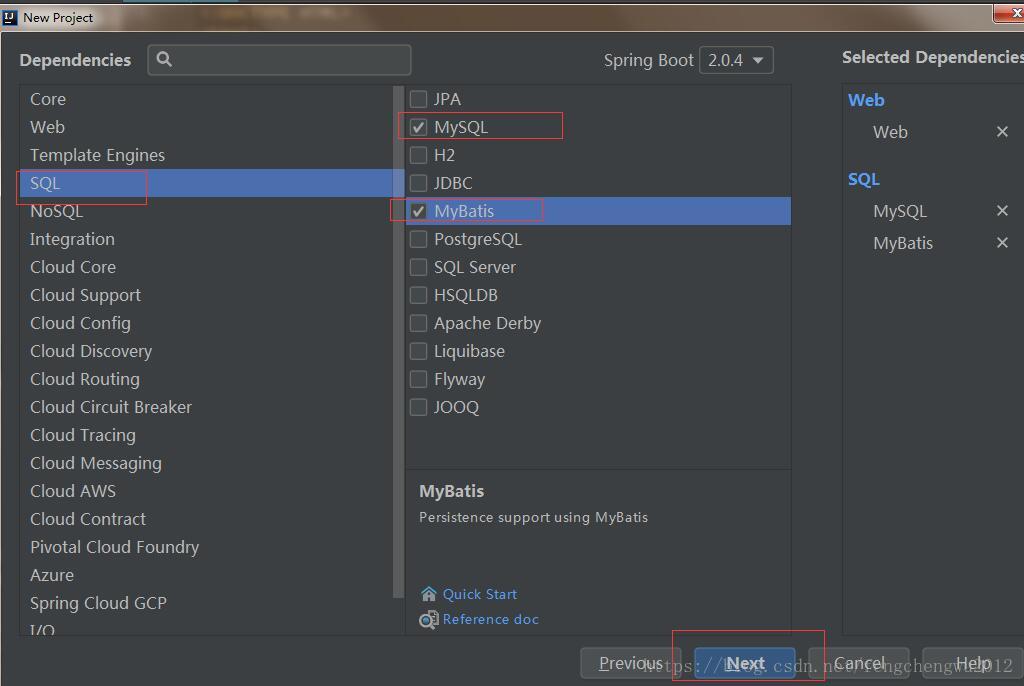Select the Integration category
Image resolution: width=1024 pixels, height=686 pixels.
(206, 239)
